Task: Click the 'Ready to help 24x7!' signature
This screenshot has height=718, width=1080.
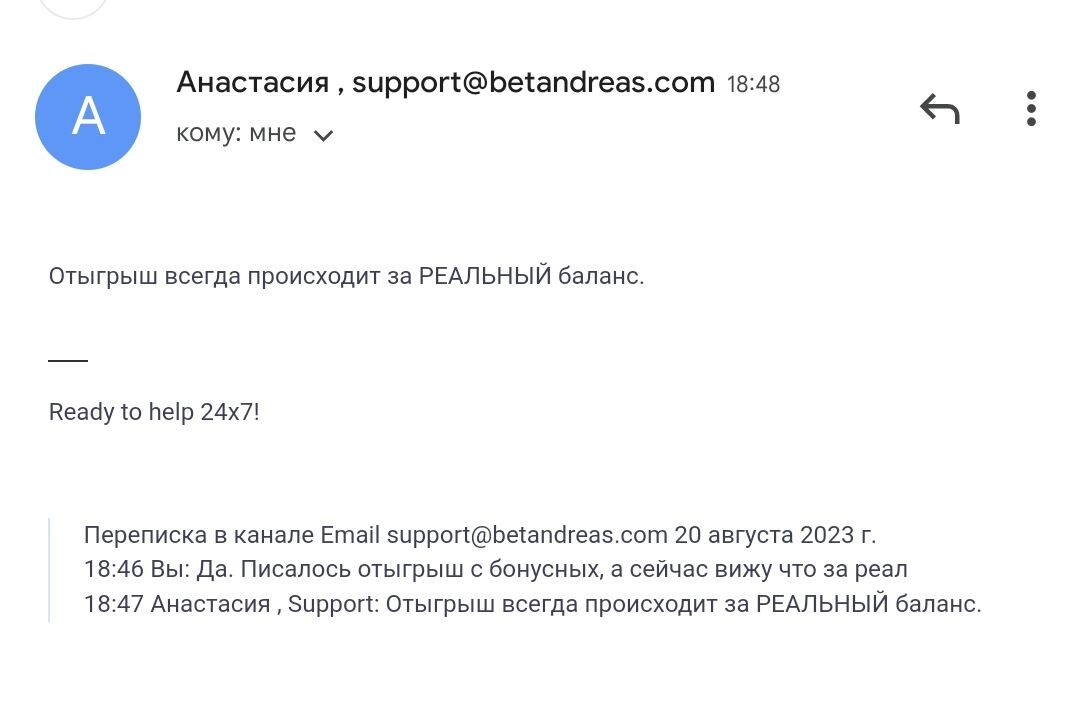Action: click(154, 412)
